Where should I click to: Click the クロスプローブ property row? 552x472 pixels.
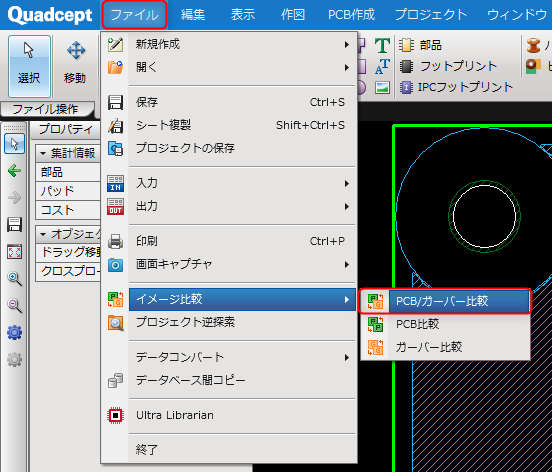pyautogui.click(x=68, y=271)
